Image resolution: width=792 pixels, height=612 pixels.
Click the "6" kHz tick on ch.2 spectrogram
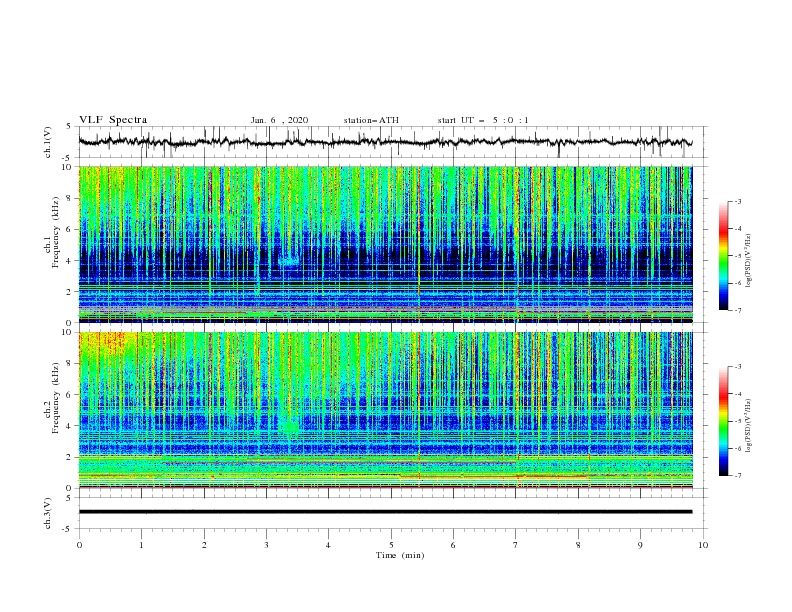click(70, 395)
